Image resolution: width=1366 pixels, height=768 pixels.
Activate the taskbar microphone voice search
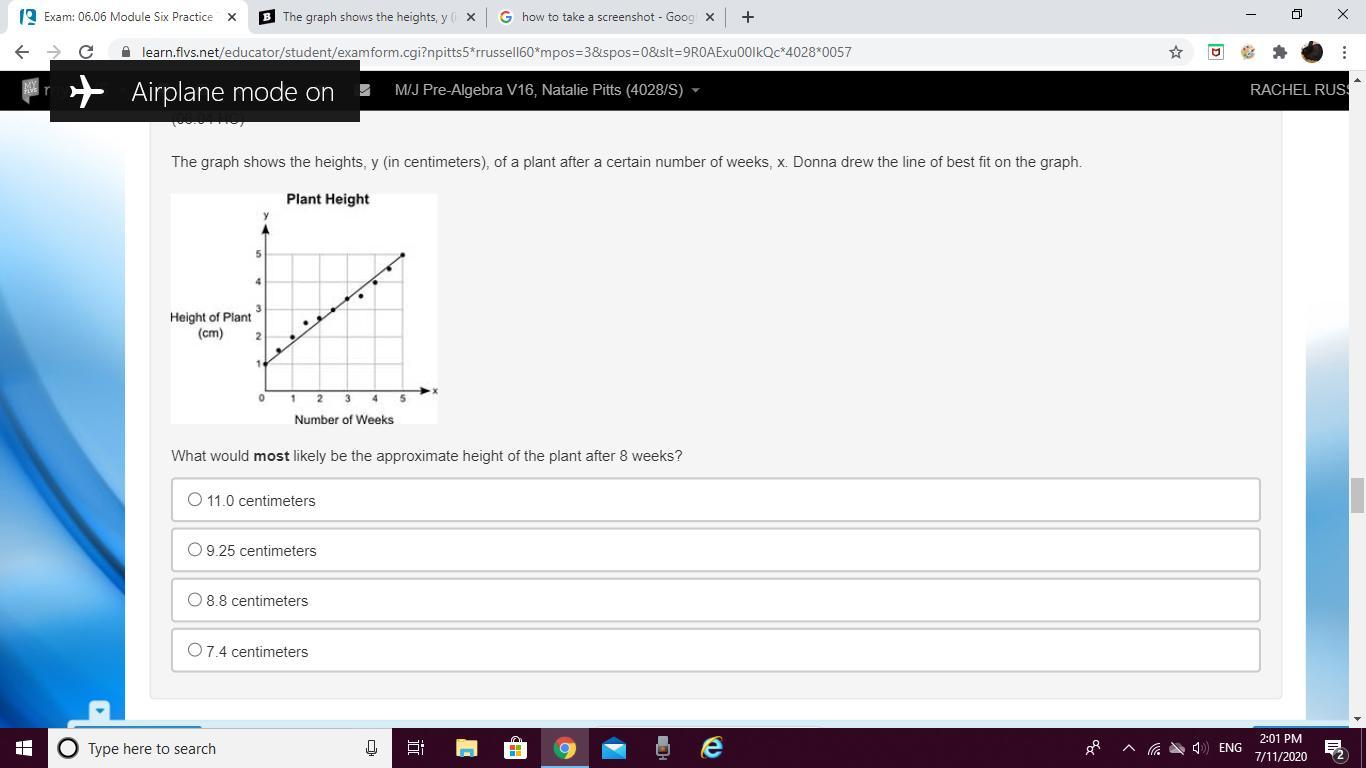click(x=371, y=748)
